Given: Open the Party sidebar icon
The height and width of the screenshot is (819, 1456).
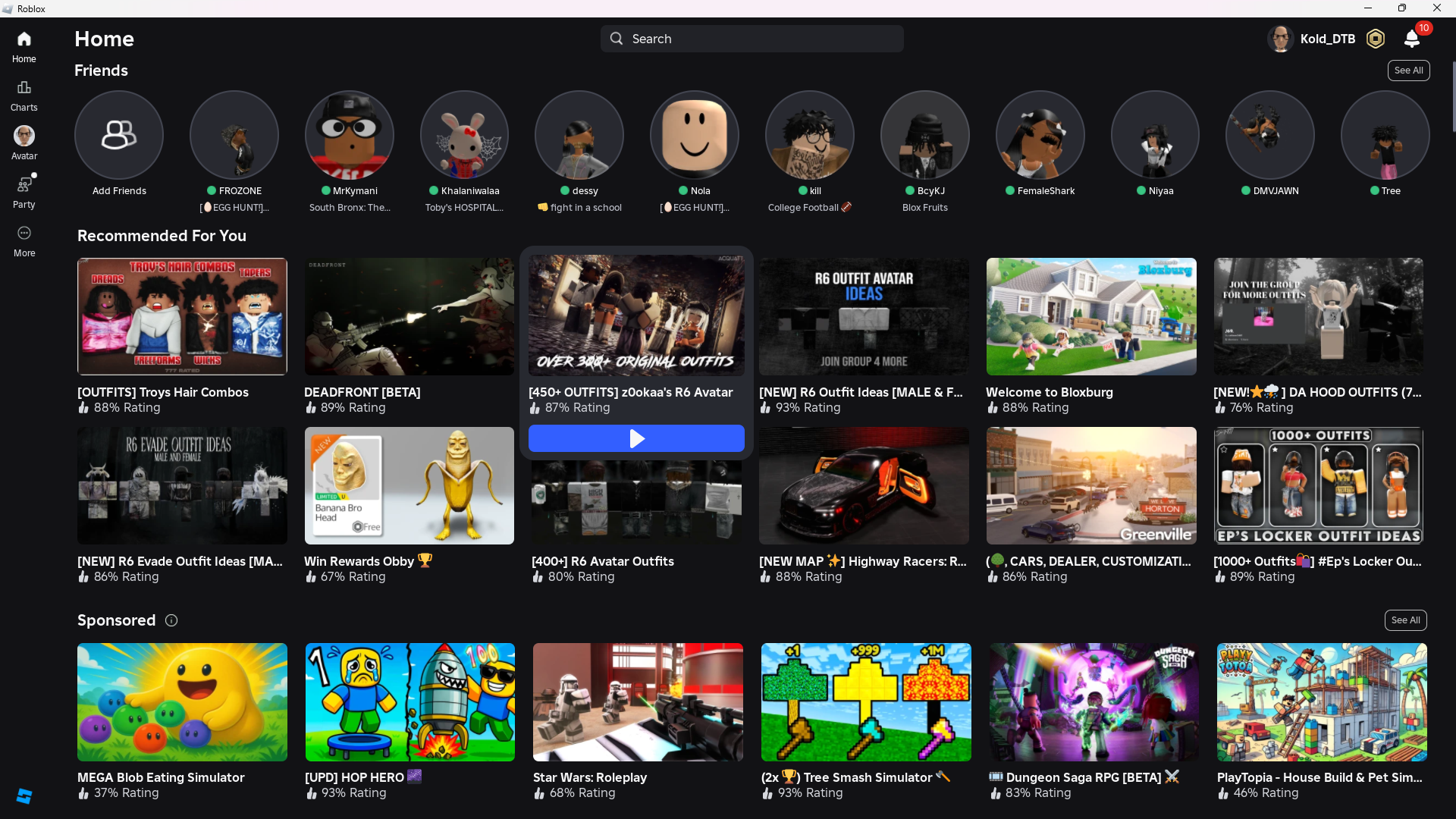Looking at the screenshot, I should pos(24,184).
